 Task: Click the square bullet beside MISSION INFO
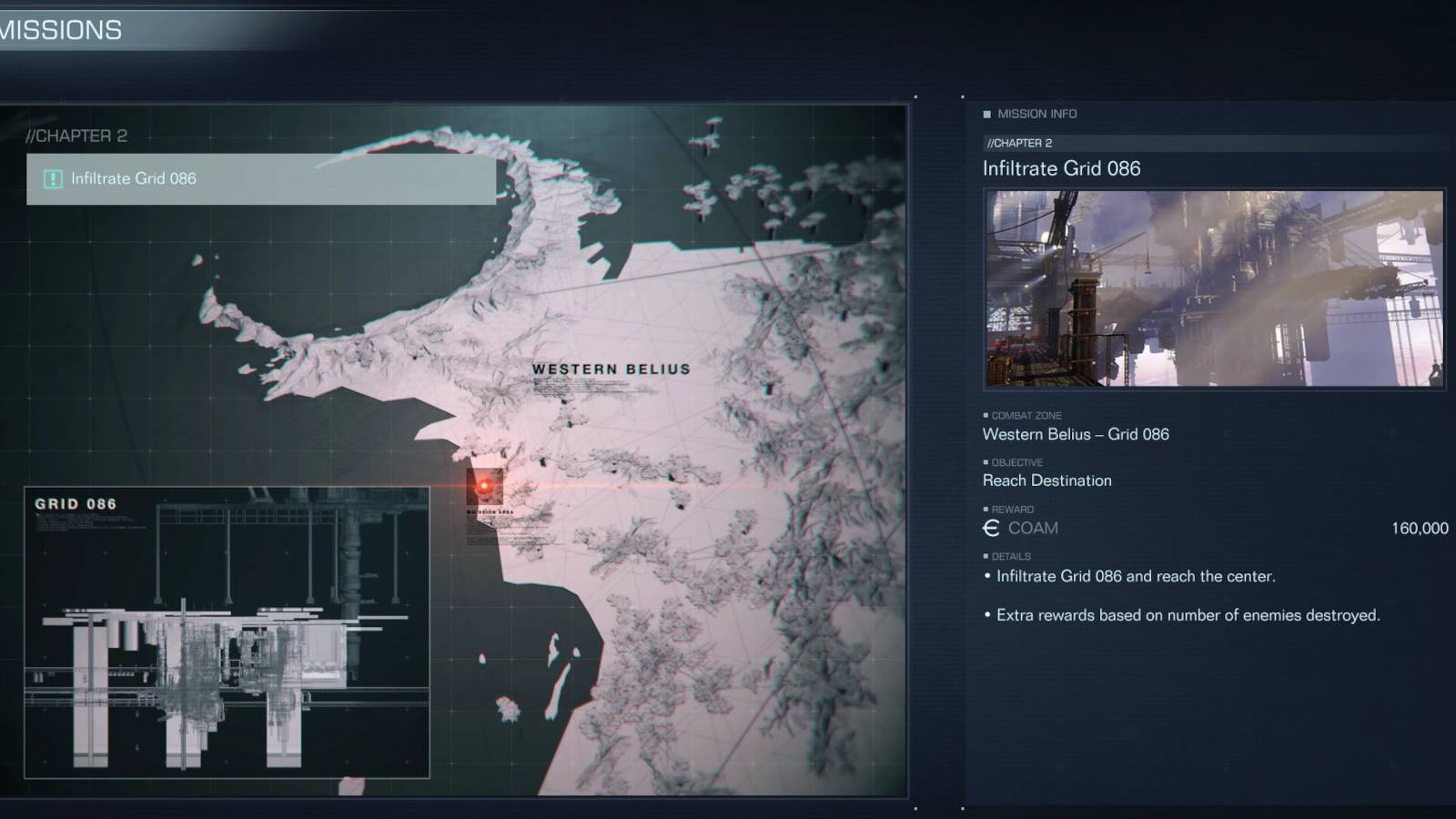click(x=988, y=114)
